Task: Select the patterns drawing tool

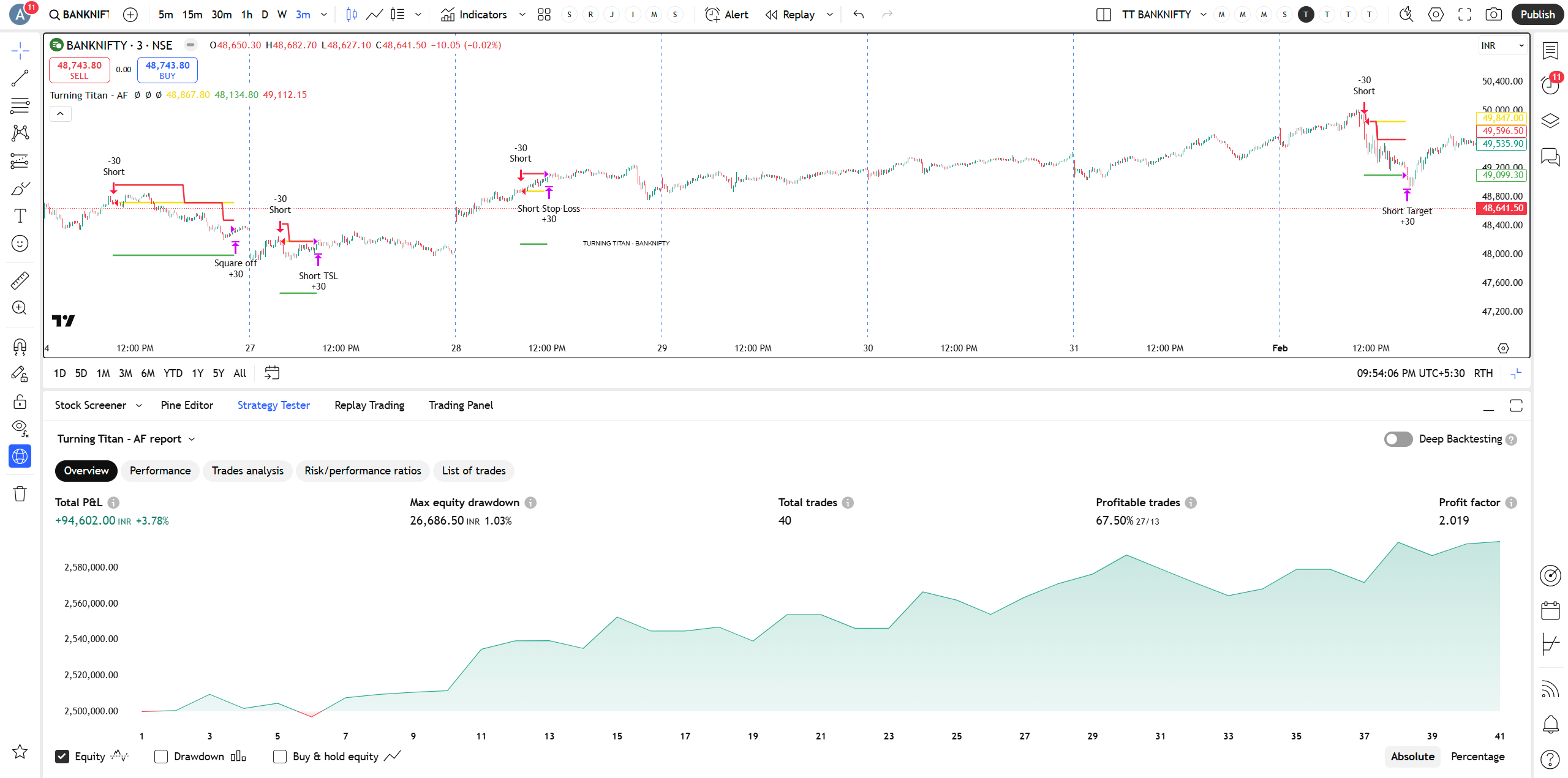Action: click(x=20, y=133)
